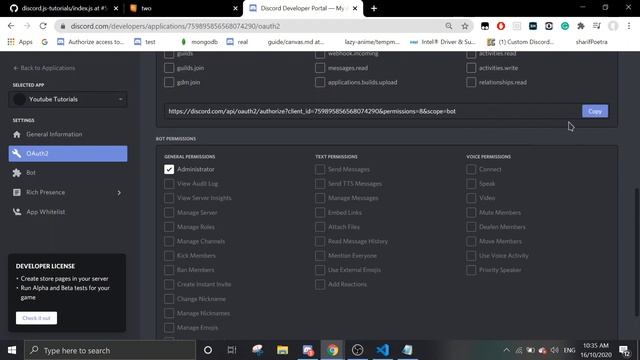Switch to Chrome on the taskbar
The height and width of the screenshot is (360, 640).
[x=333, y=350]
